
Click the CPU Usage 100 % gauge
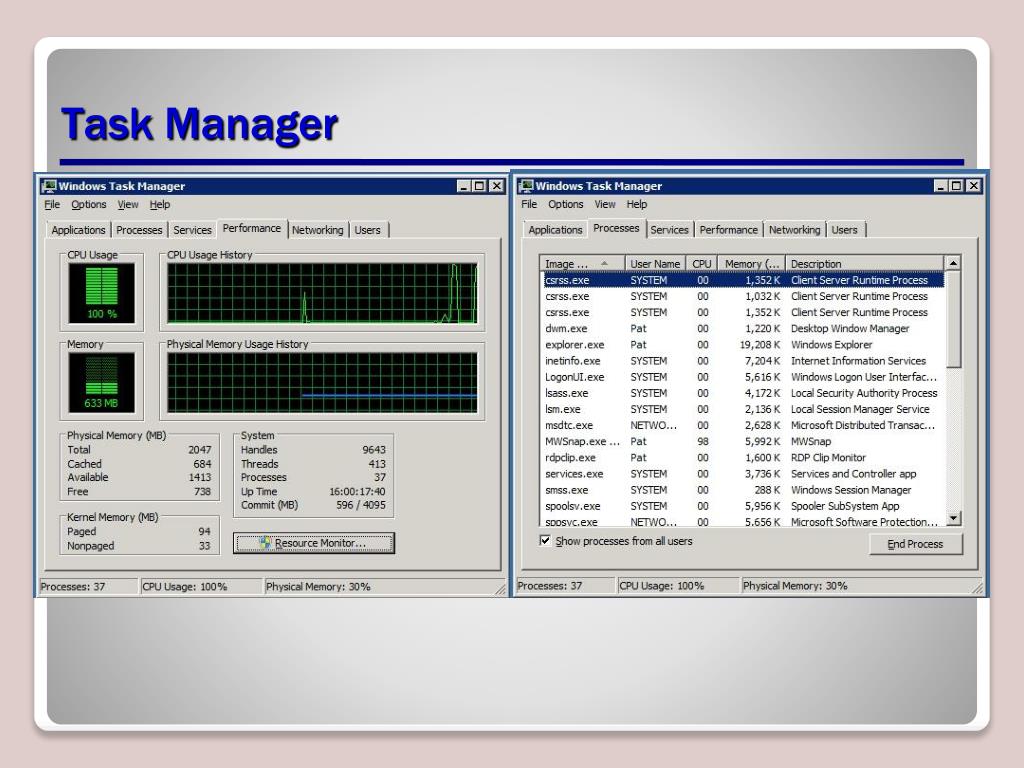coord(102,293)
